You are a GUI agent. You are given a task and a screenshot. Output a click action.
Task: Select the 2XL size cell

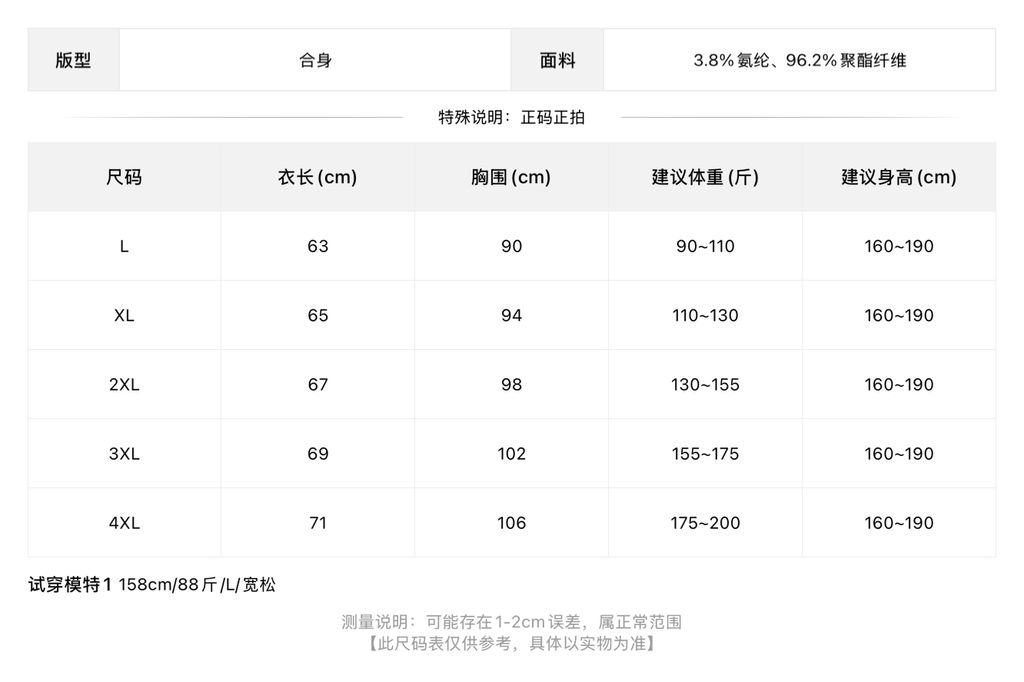point(124,385)
